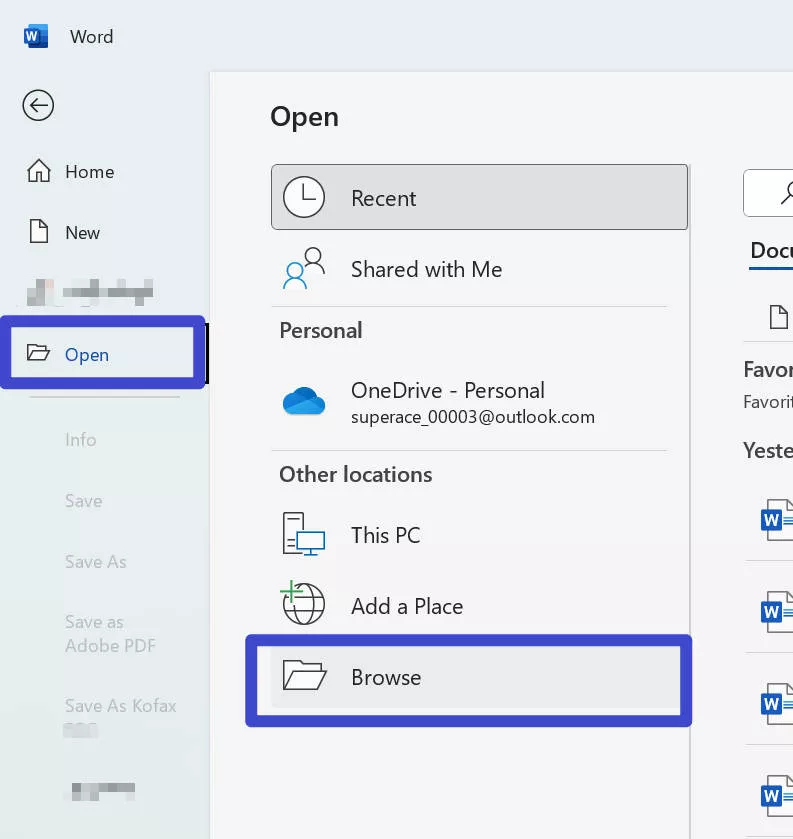Open the Recent locations list
Screen dimensions: 793x839
pos(479,197)
